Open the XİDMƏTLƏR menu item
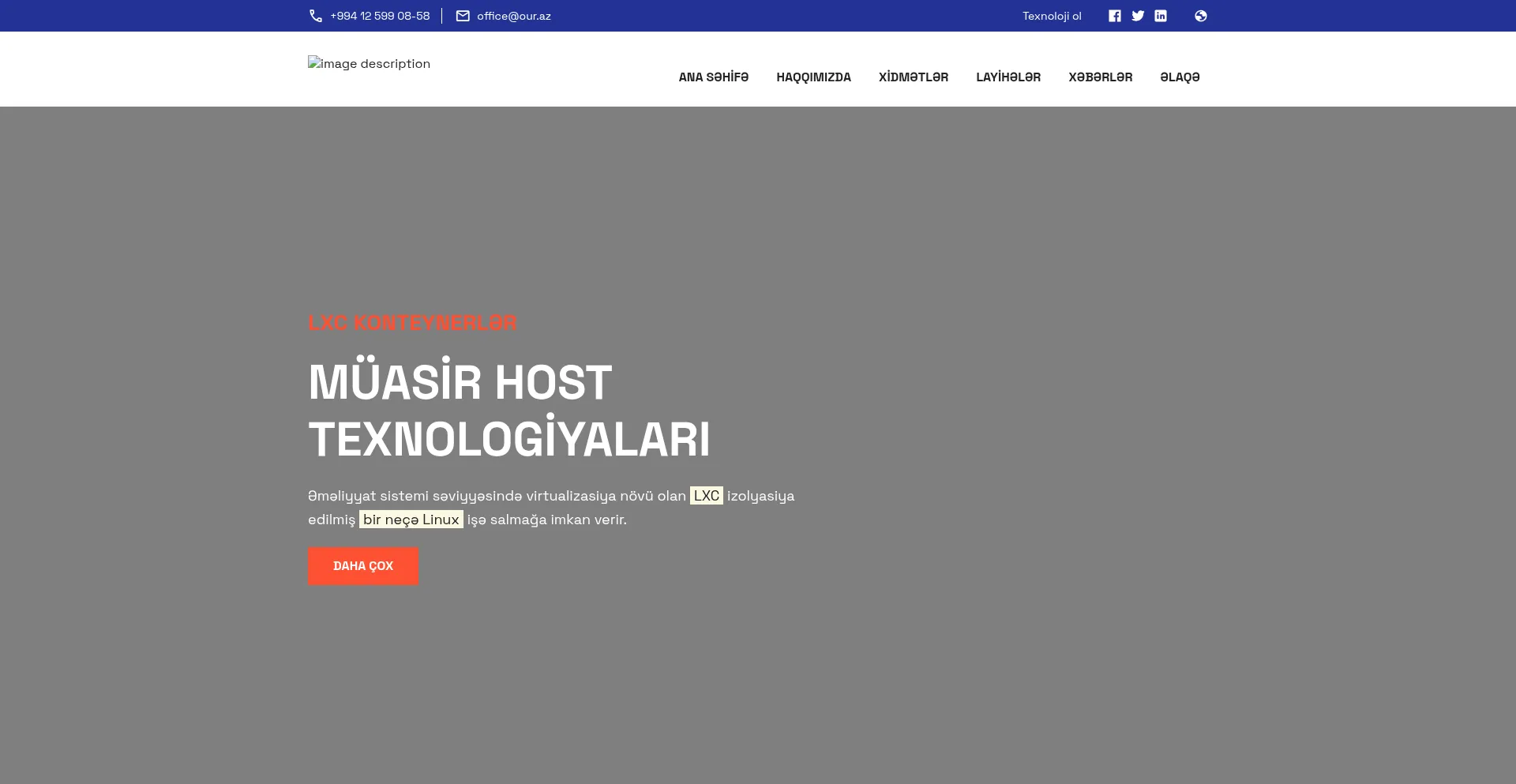Image resolution: width=1516 pixels, height=784 pixels. pyautogui.click(x=914, y=77)
